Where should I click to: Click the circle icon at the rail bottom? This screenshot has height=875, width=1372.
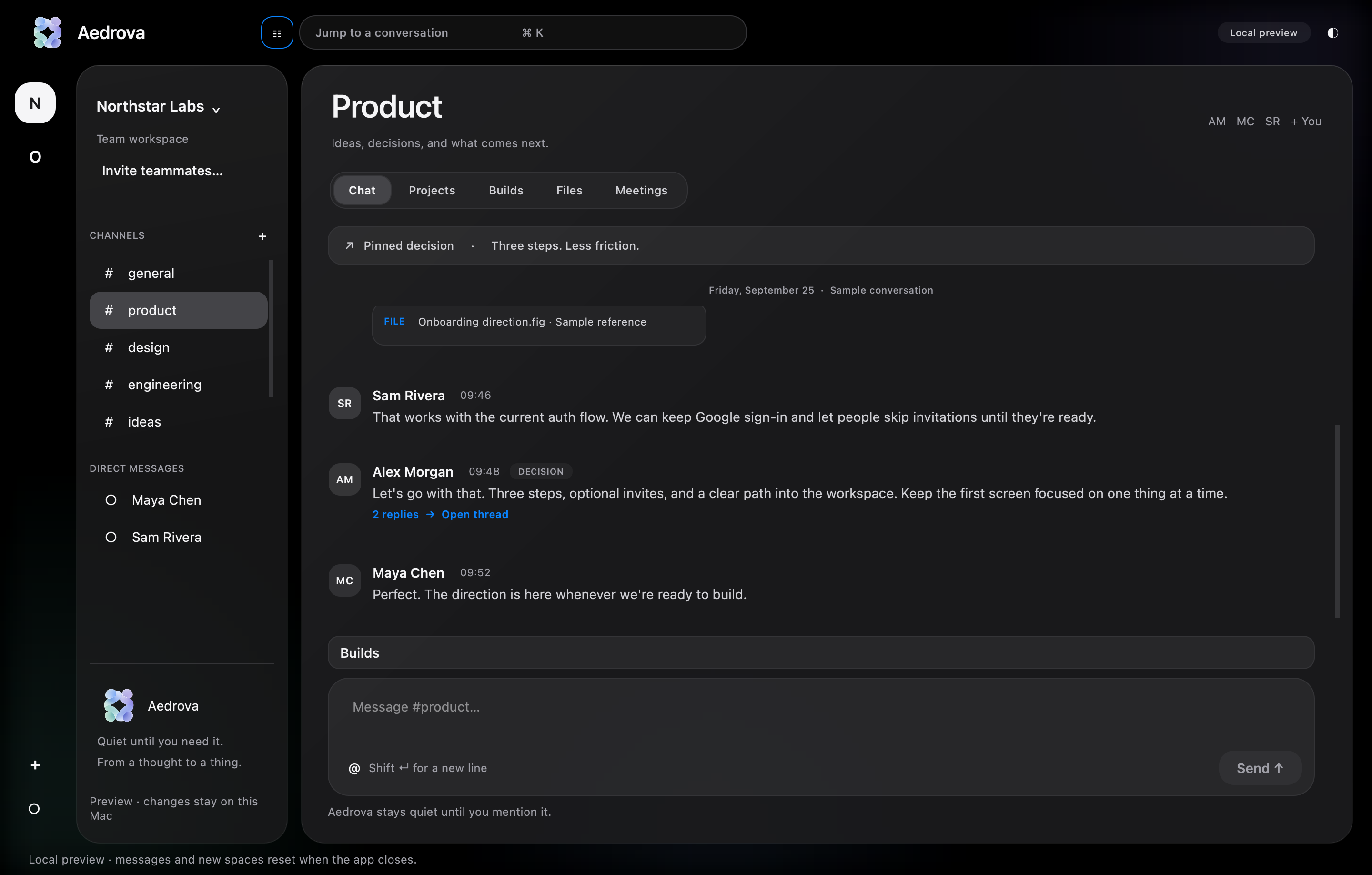(34, 809)
